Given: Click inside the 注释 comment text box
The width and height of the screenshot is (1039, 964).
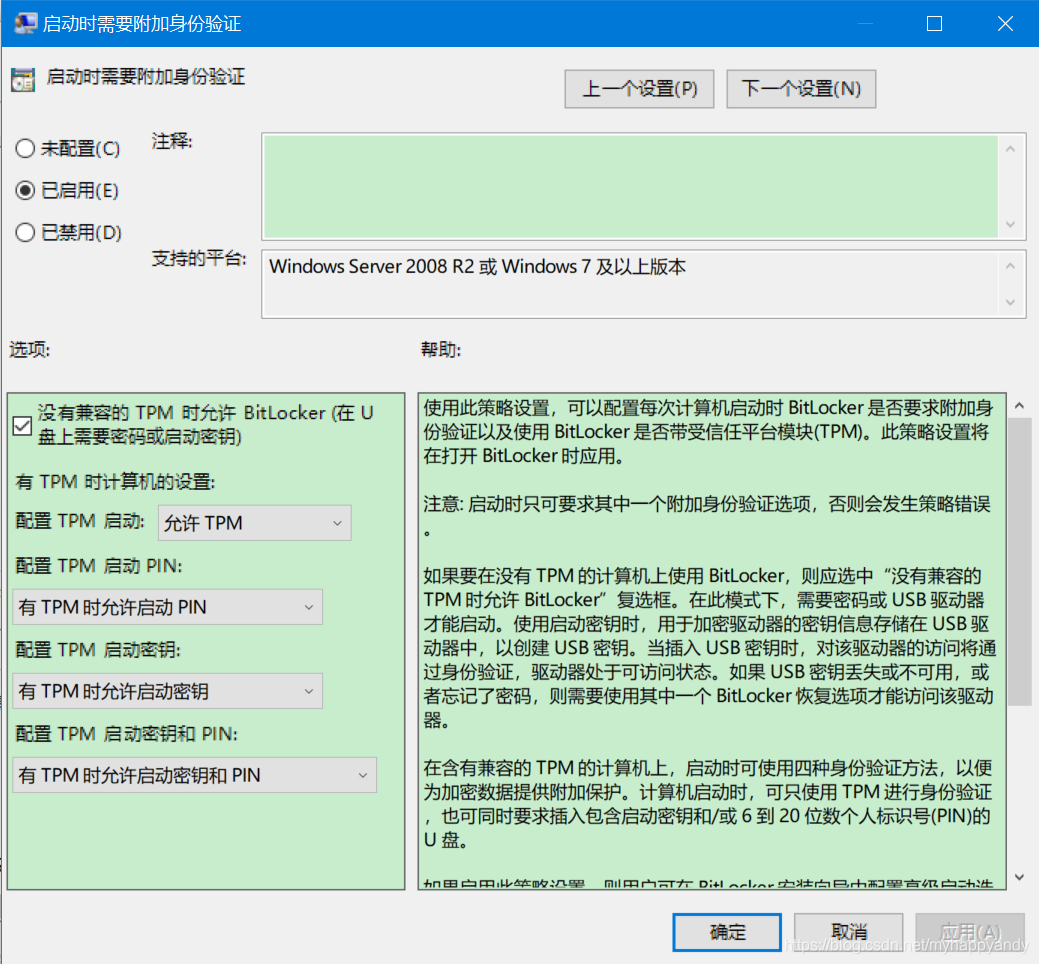Looking at the screenshot, I should [631, 186].
